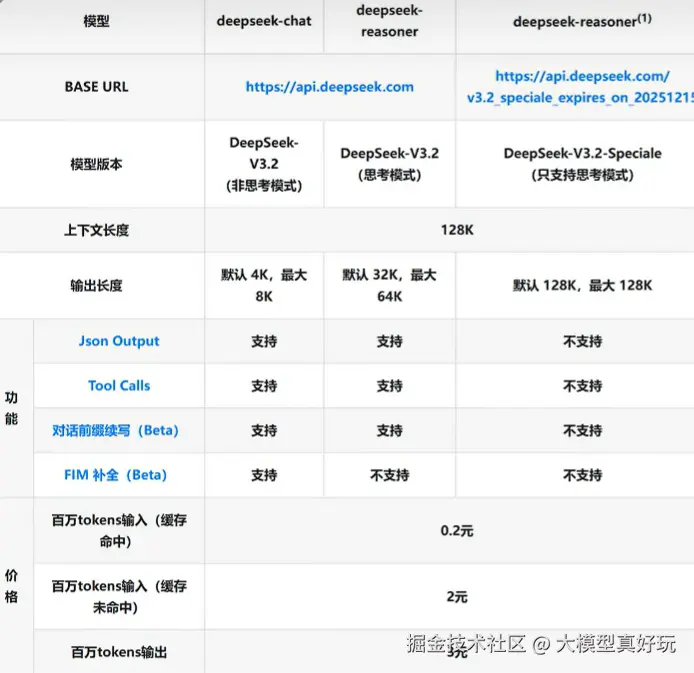Click Tool Calls 支持 under deepseek-reasoner
Viewport: 694px width, 673px height.
pos(389,386)
